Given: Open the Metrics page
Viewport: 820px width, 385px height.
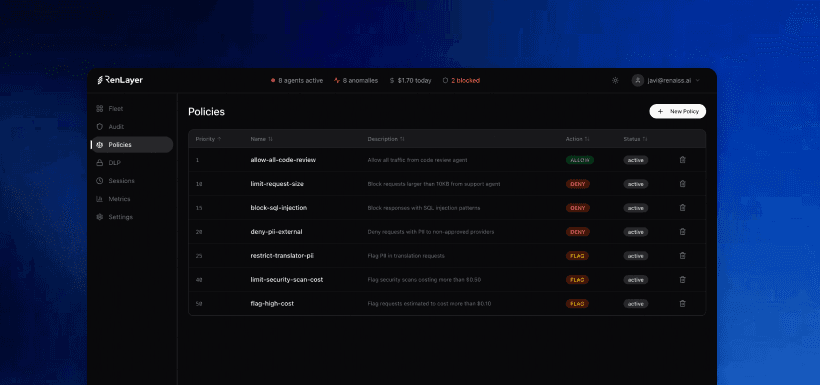Looking at the screenshot, I should pos(132,199).
